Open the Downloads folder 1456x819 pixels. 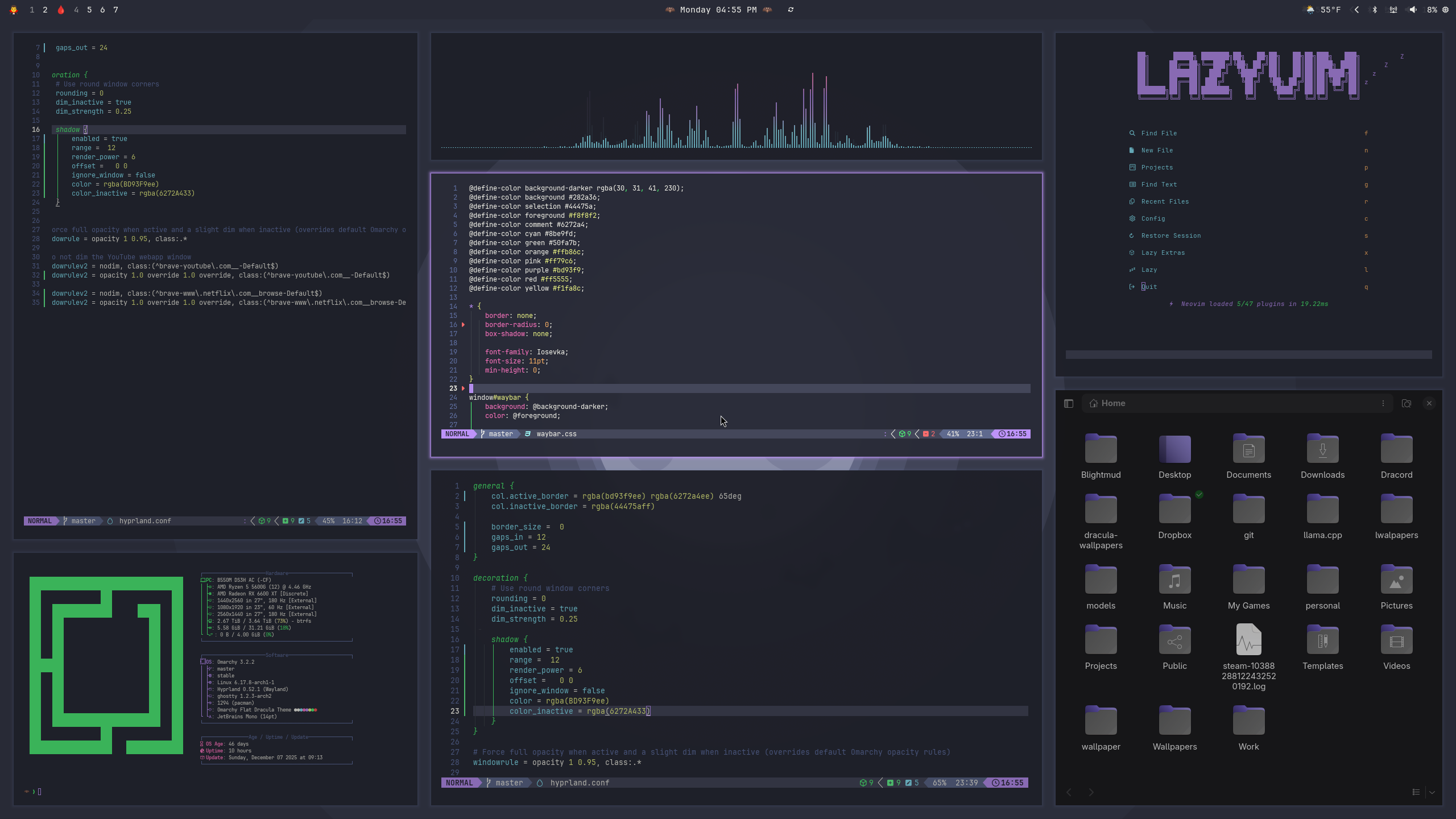pos(1322,450)
